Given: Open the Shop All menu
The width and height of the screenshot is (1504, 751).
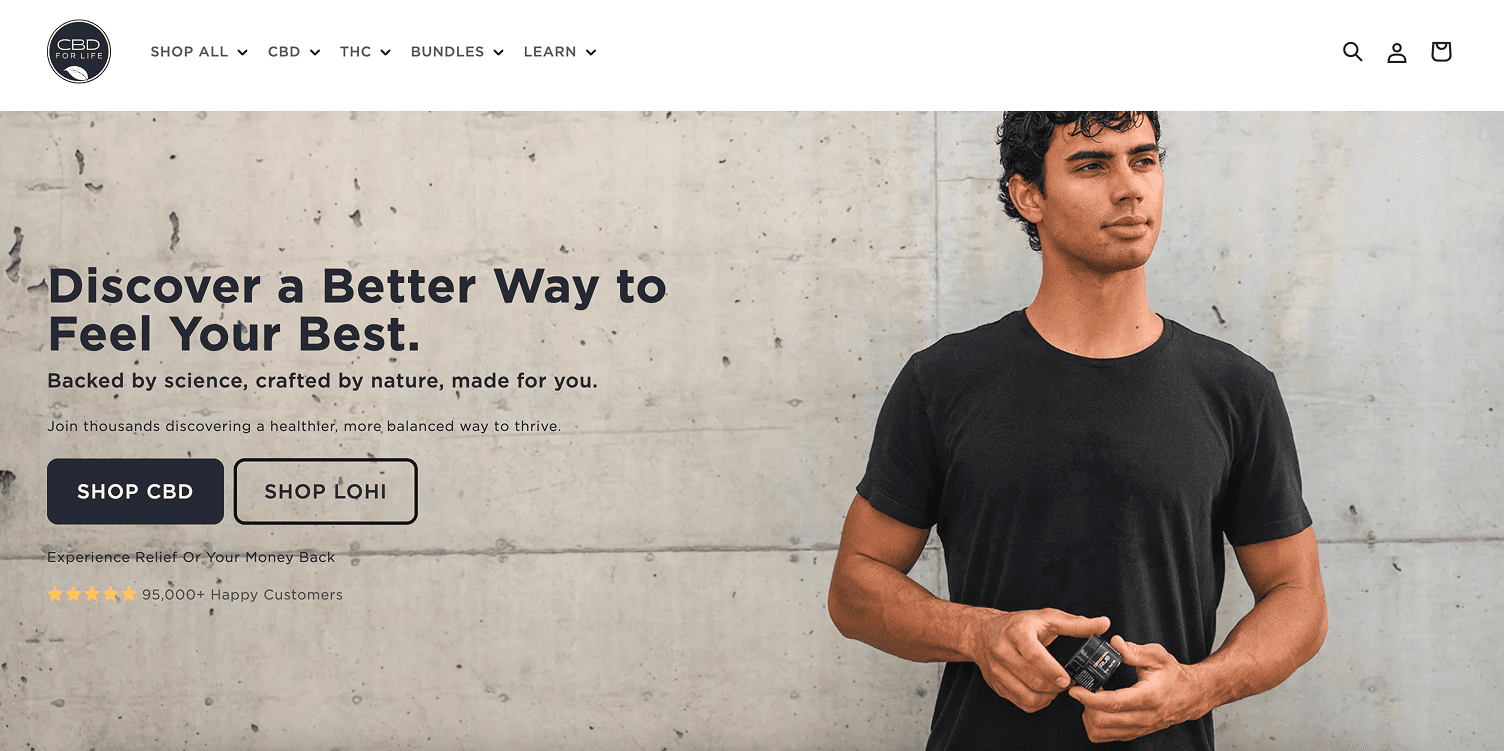Looking at the screenshot, I should click(x=199, y=52).
